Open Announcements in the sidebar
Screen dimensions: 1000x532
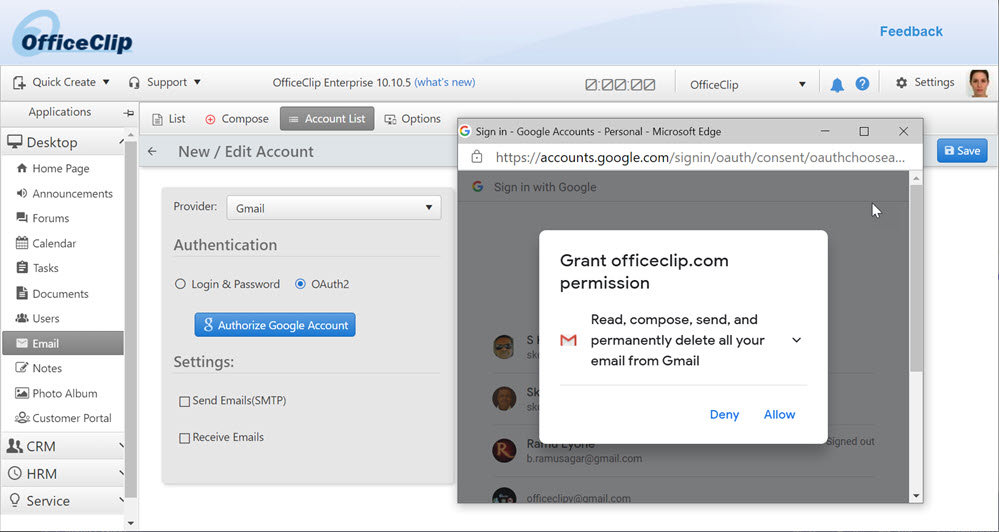coord(64,193)
